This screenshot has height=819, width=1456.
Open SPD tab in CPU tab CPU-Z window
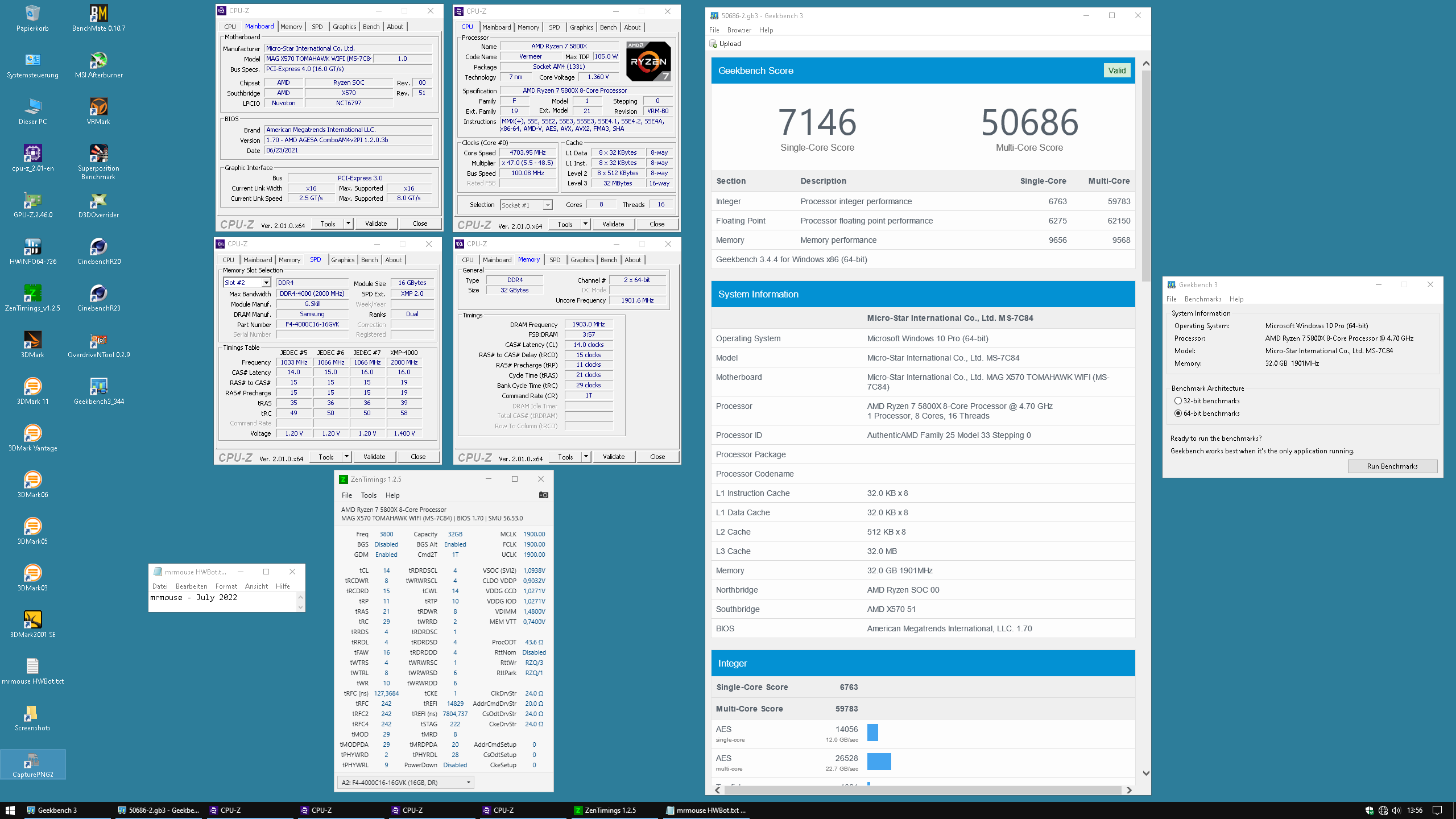coord(554,27)
